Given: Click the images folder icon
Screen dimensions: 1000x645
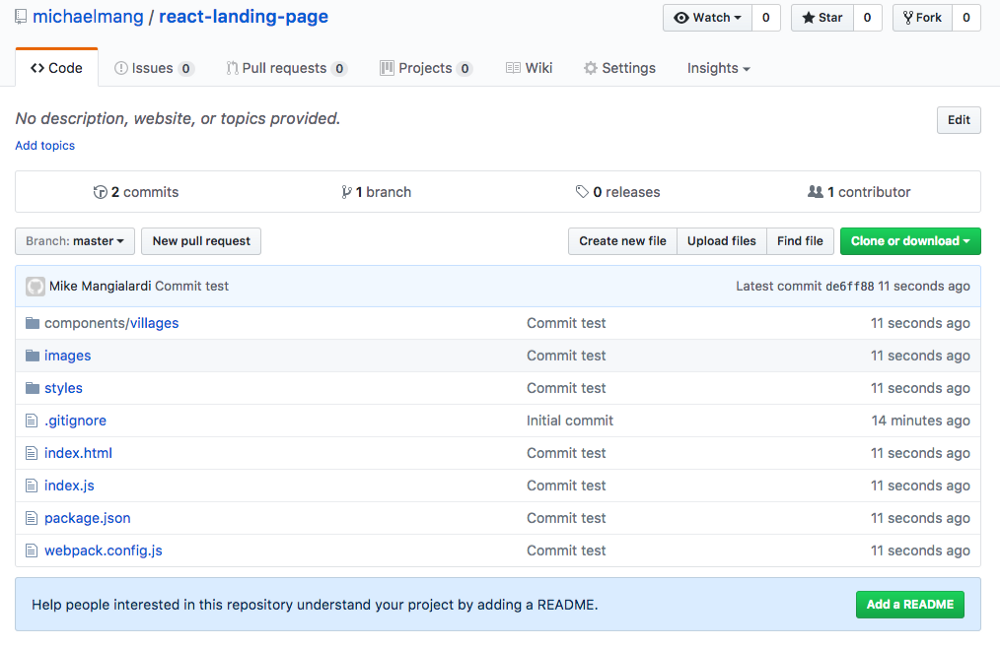Looking at the screenshot, I should pyautogui.click(x=32, y=355).
